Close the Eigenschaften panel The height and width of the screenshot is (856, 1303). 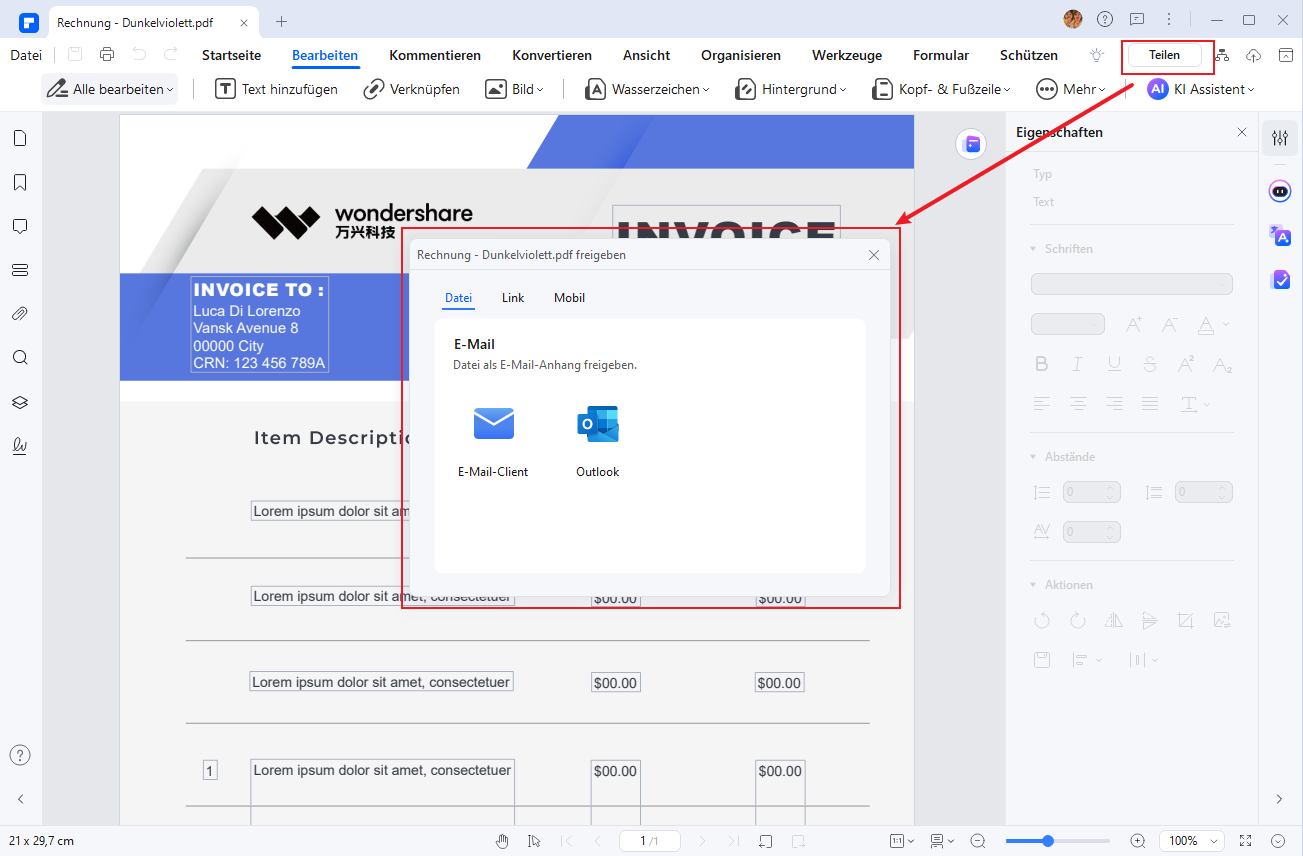(1242, 132)
